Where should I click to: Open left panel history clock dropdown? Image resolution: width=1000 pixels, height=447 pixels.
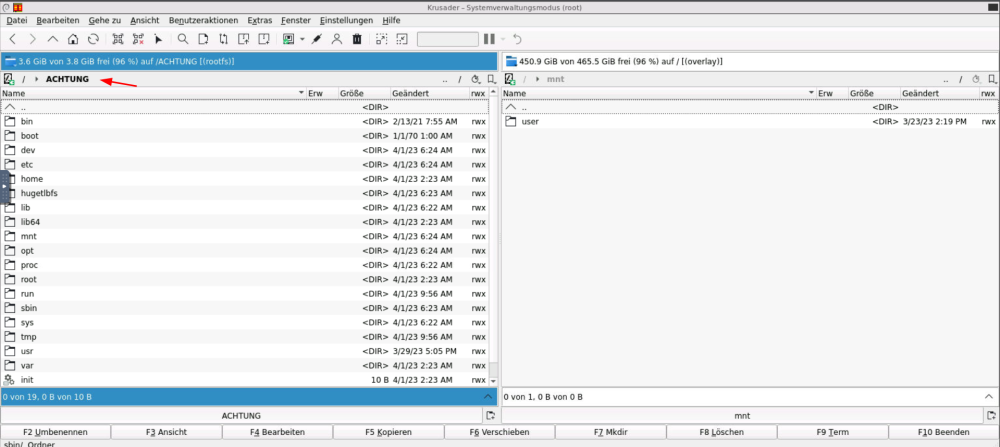click(x=476, y=79)
